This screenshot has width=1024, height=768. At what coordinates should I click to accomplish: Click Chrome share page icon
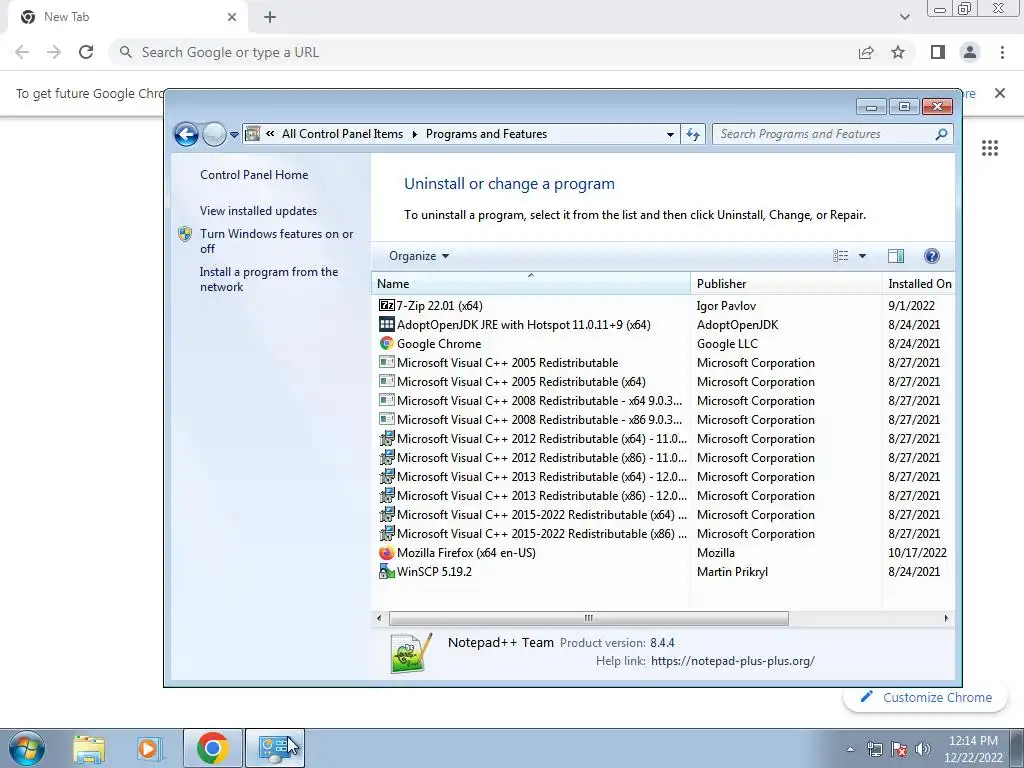click(866, 52)
